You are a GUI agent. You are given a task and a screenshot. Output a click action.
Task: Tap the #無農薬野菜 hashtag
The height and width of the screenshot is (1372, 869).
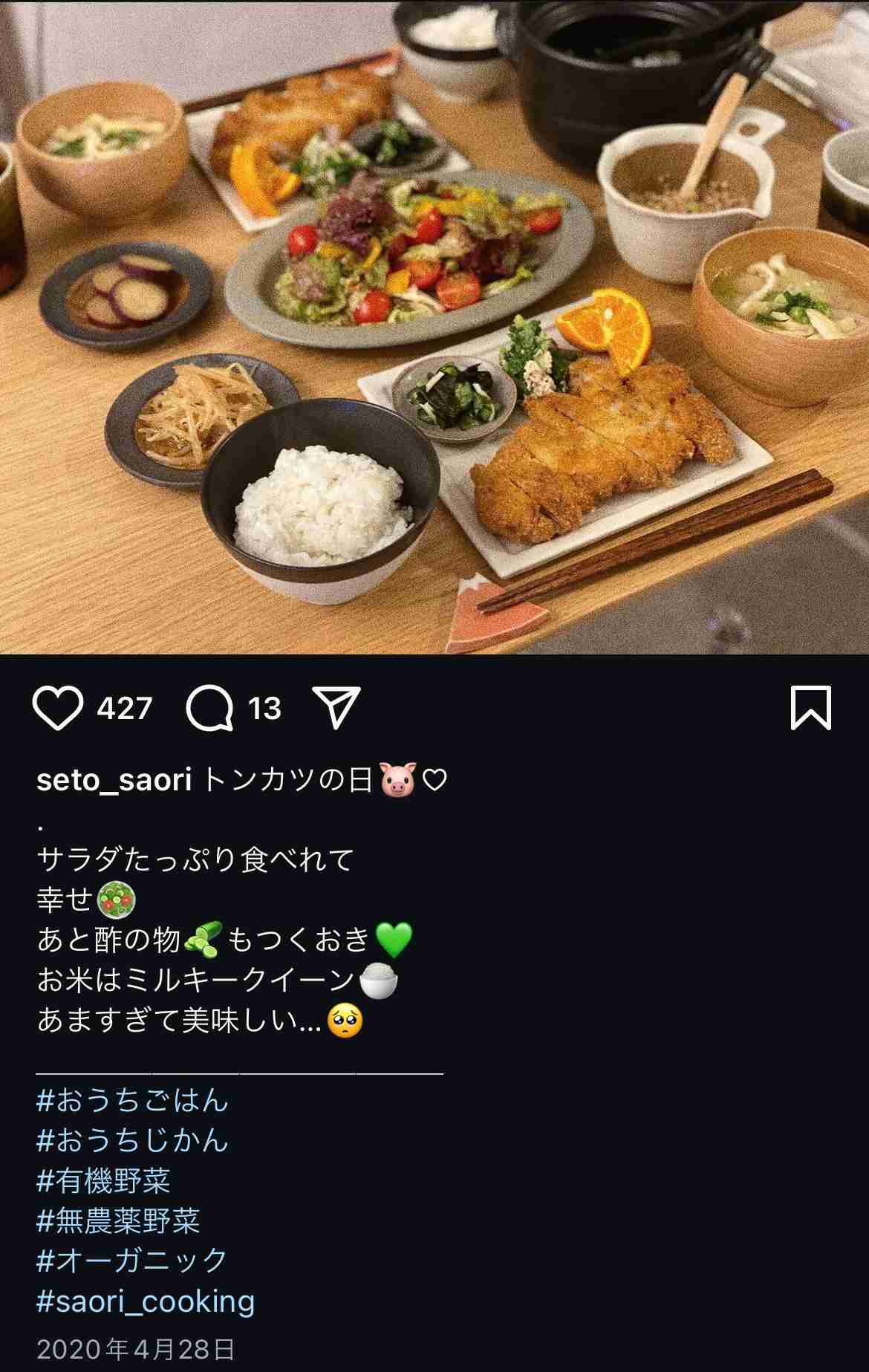[118, 1220]
